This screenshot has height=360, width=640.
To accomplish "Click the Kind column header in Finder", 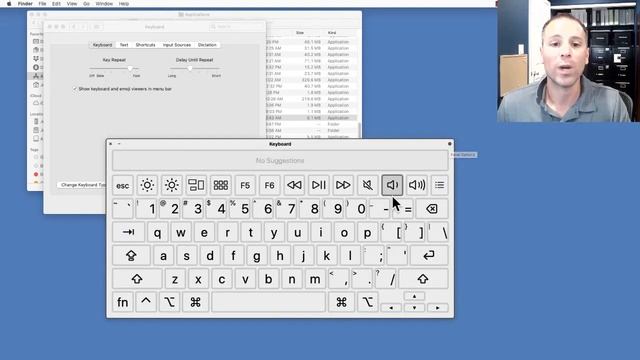I will tap(332, 33).
